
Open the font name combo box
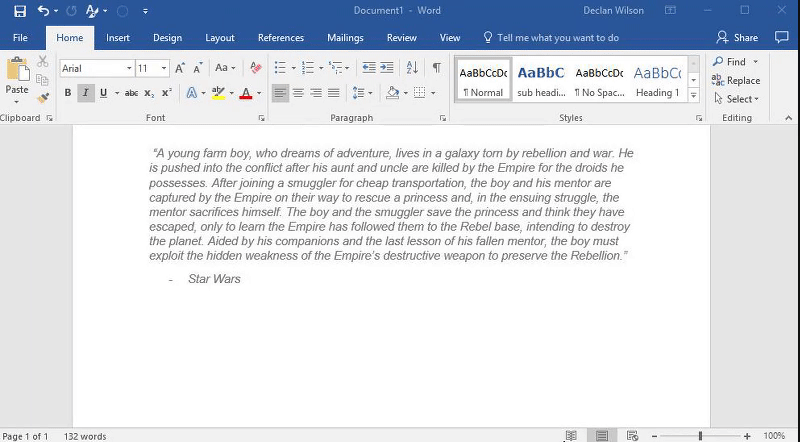(x=96, y=68)
